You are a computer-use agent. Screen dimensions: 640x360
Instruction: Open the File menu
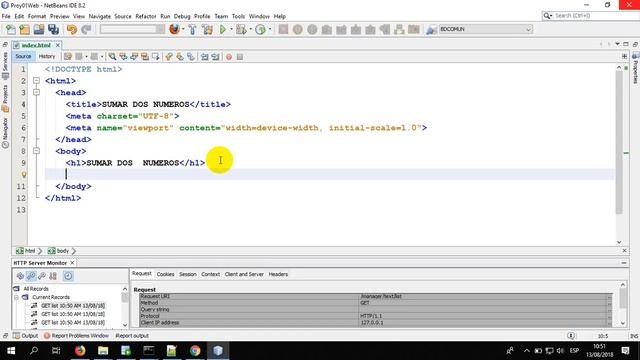pos(6,16)
